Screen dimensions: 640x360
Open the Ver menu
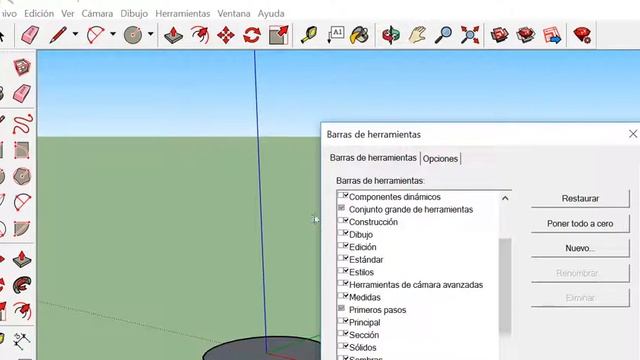pos(68,13)
